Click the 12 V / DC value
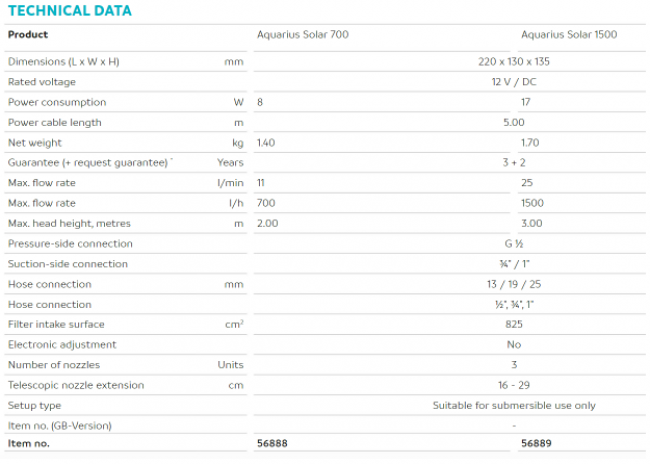650x464 pixels. [x=514, y=82]
